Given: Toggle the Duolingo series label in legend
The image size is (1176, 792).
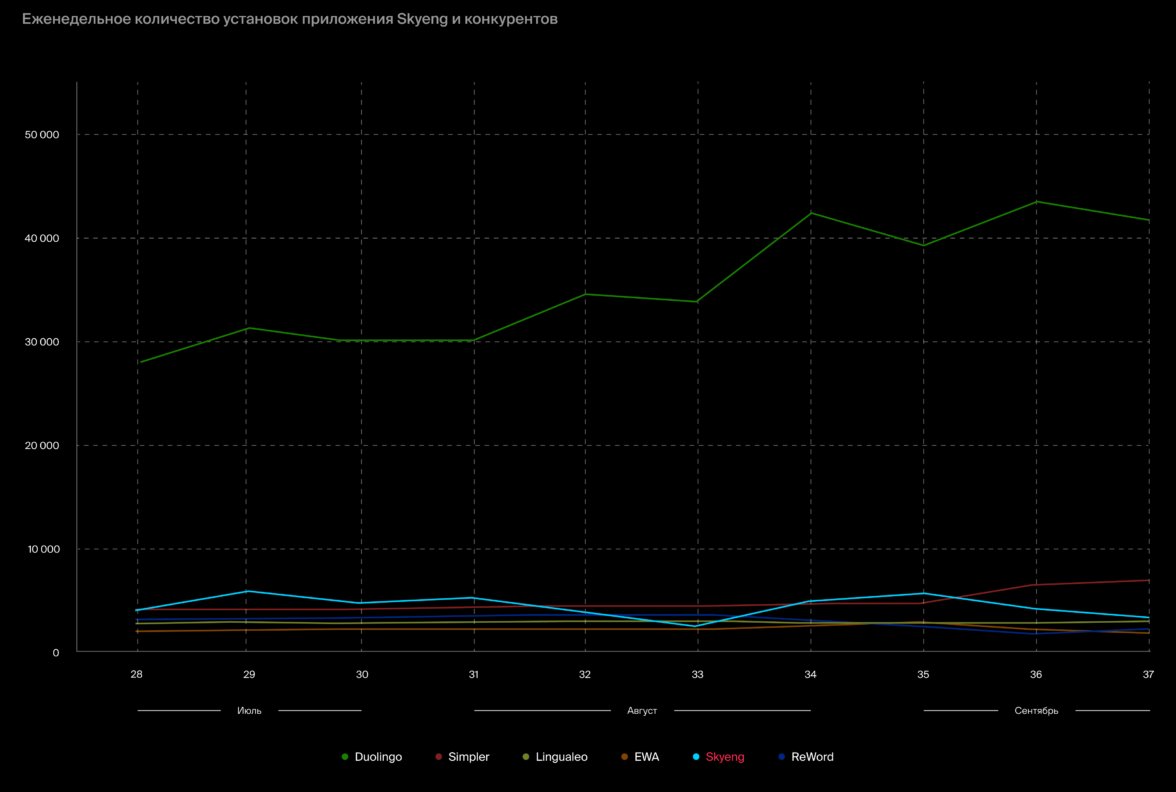Looking at the screenshot, I should click(x=378, y=757).
